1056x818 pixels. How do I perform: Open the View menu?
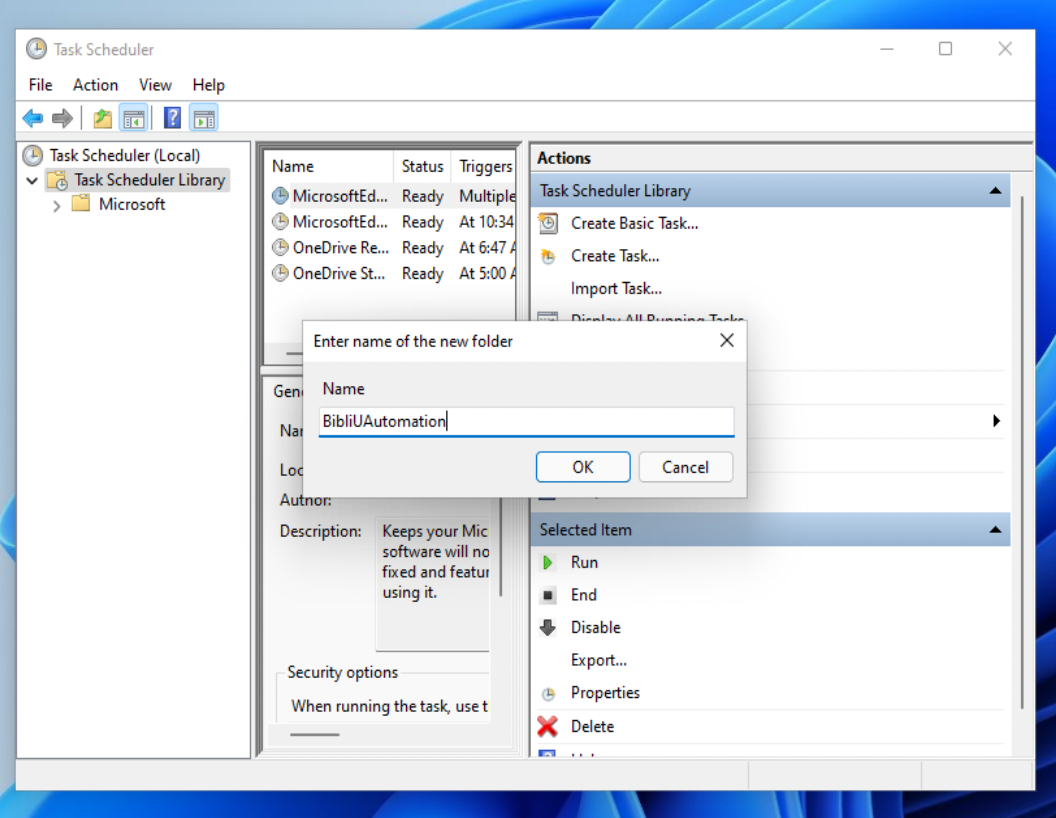[155, 85]
